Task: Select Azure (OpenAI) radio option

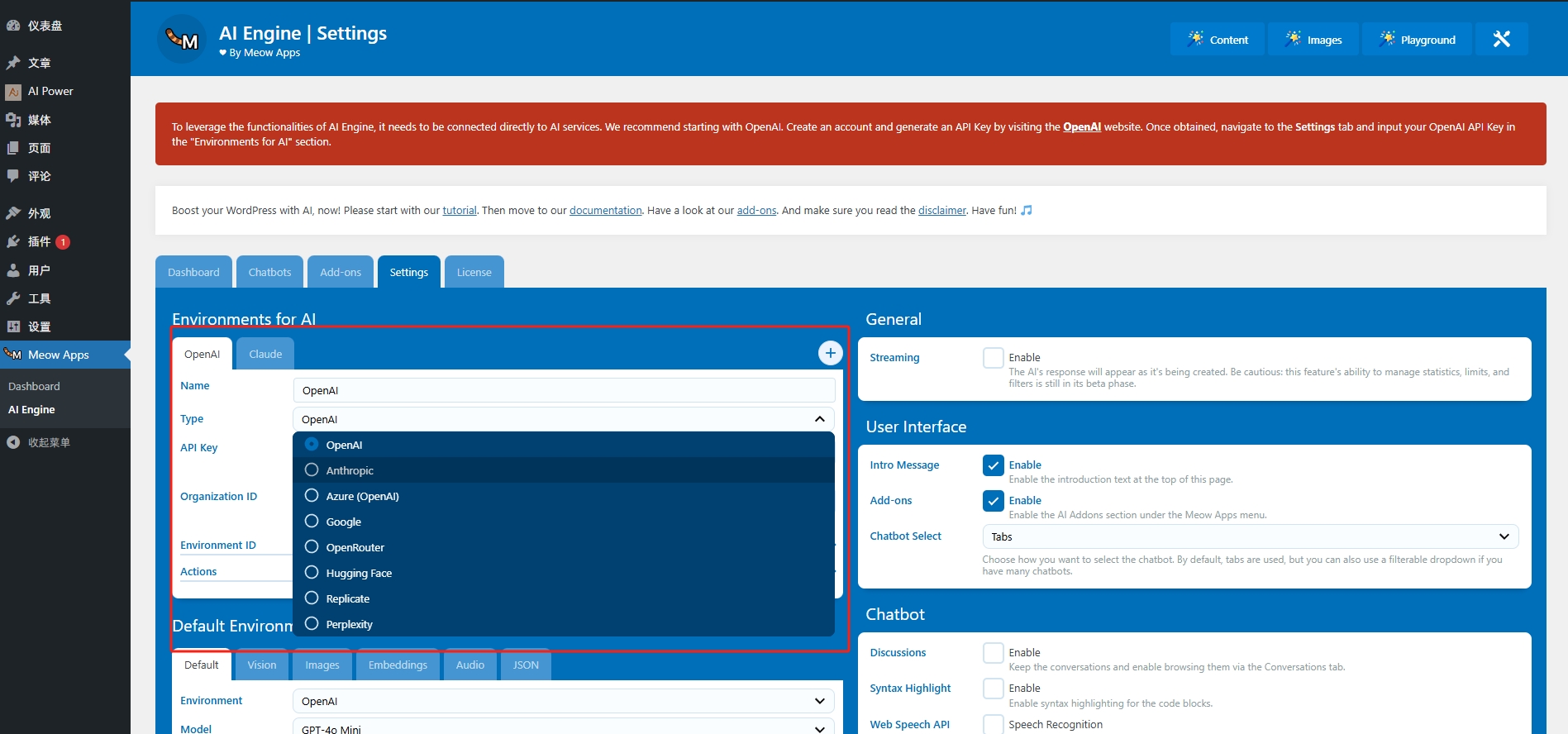Action: [312, 495]
